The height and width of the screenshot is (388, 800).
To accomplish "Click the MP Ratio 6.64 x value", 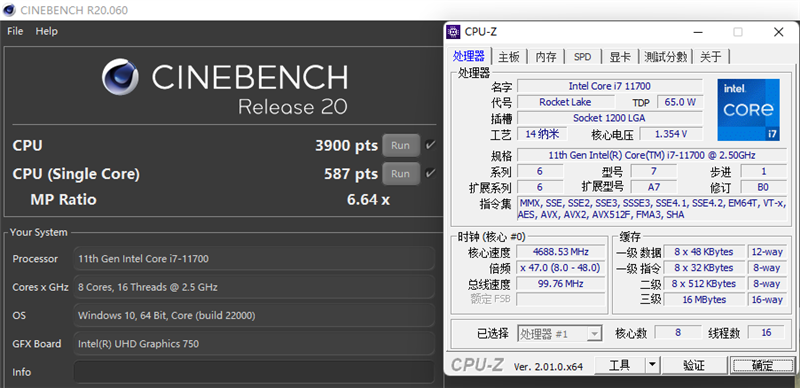I will click(368, 199).
